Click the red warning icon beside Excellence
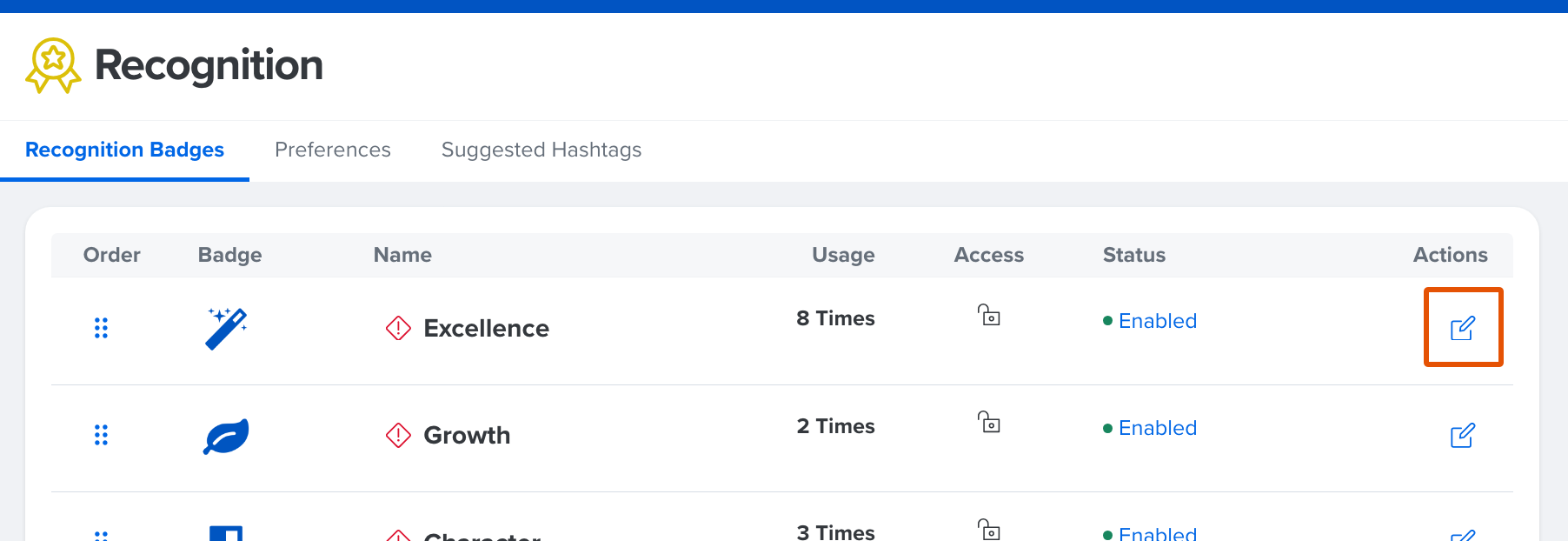This screenshot has height=541, width=1568. tap(398, 328)
